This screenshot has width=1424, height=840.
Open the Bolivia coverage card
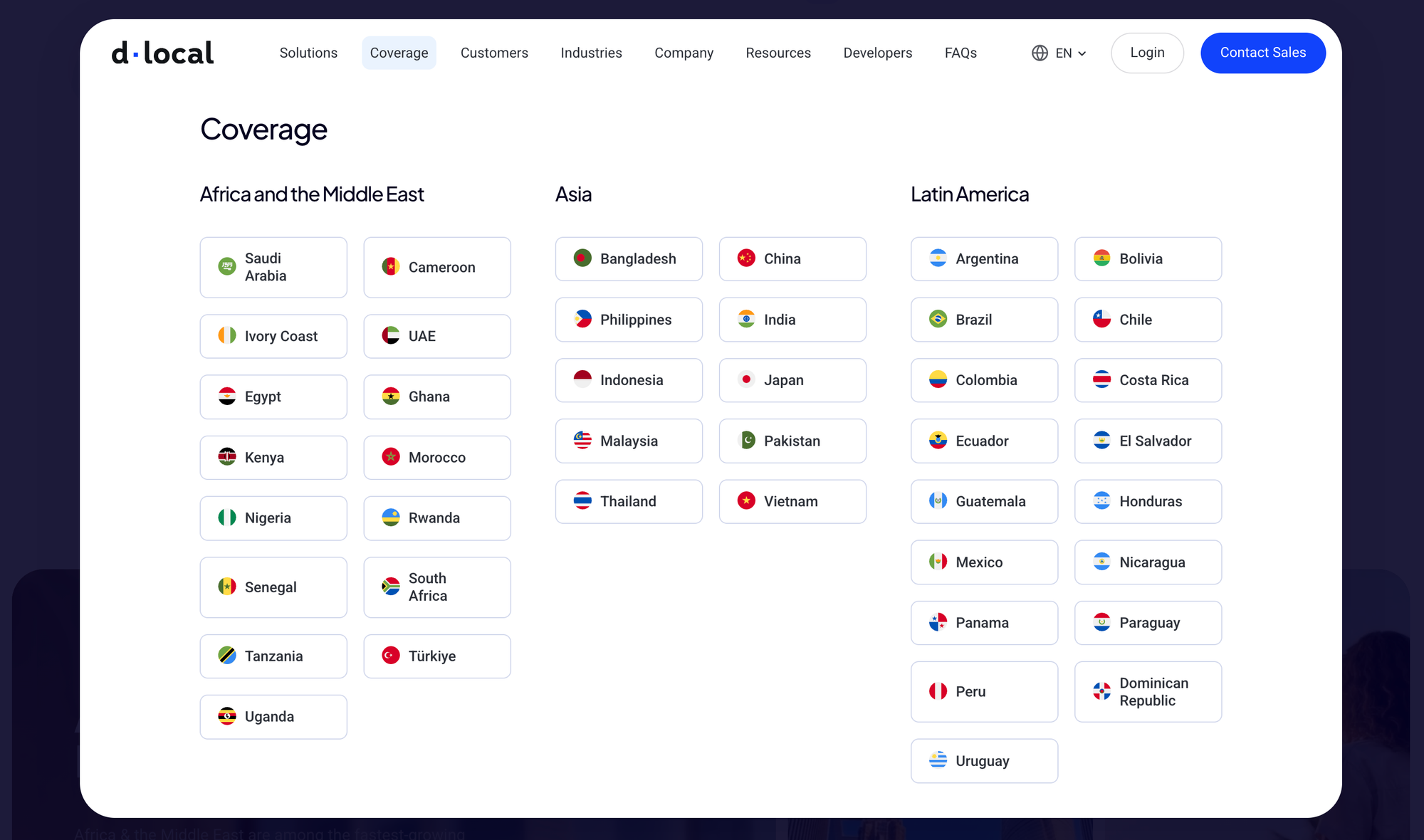pyautogui.click(x=1148, y=259)
